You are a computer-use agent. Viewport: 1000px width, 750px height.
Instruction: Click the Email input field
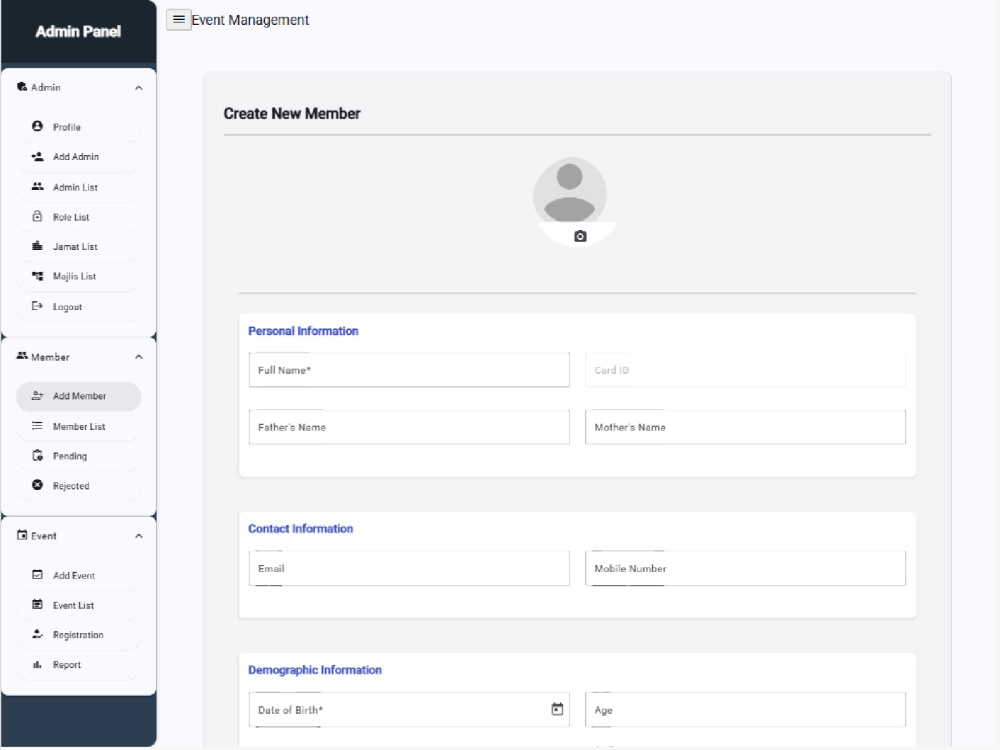[409, 568]
